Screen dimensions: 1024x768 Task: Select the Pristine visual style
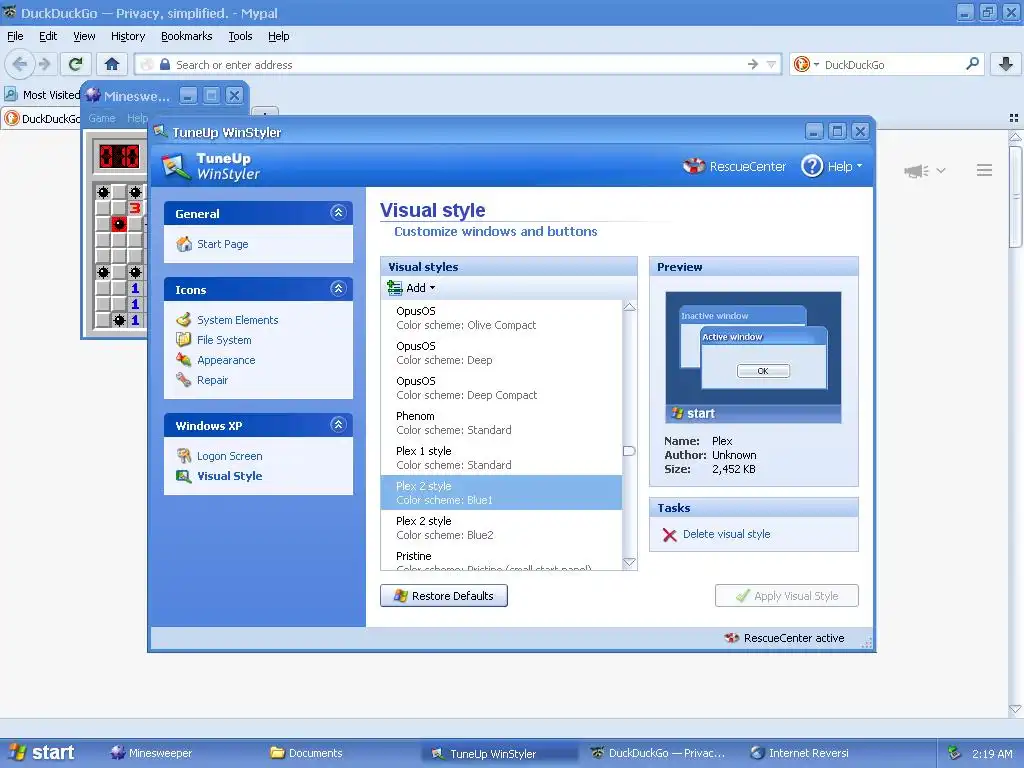[x=502, y=558]
